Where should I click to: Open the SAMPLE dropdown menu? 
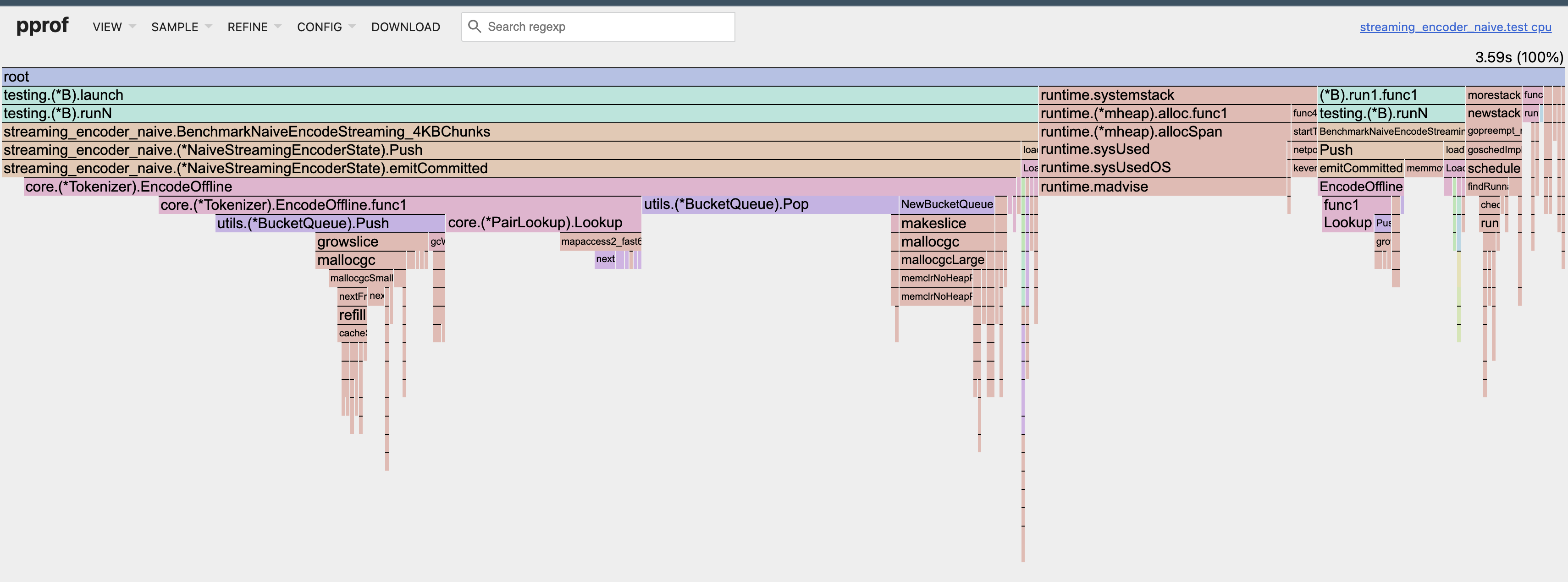pos(175,27)
